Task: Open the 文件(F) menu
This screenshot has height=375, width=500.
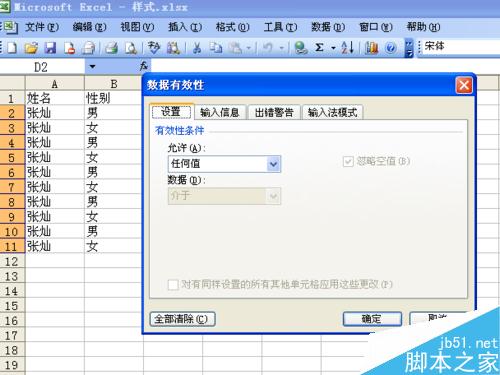Action: [x=42, y=27]
